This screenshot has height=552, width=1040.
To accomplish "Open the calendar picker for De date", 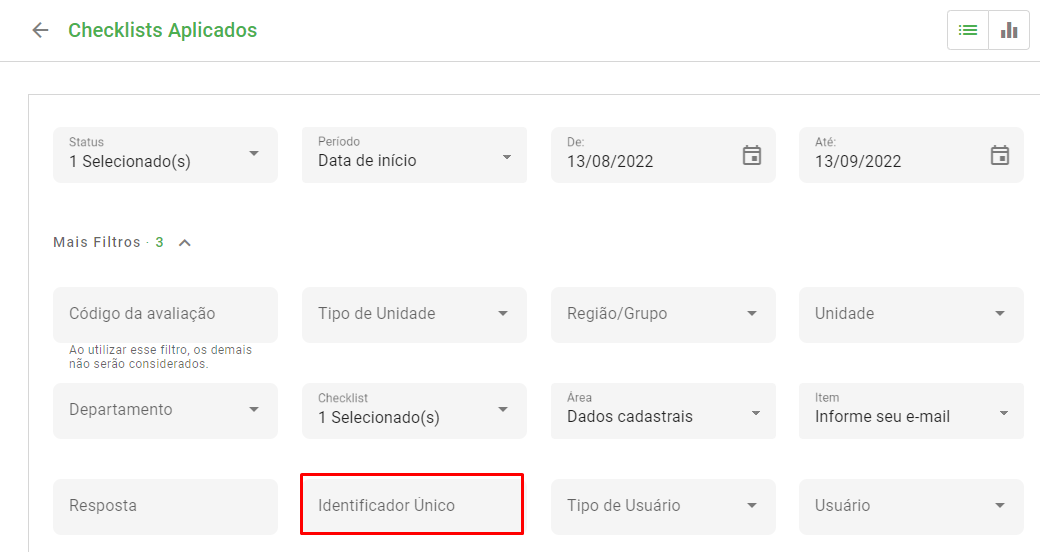I will click(x=751, y=155).
